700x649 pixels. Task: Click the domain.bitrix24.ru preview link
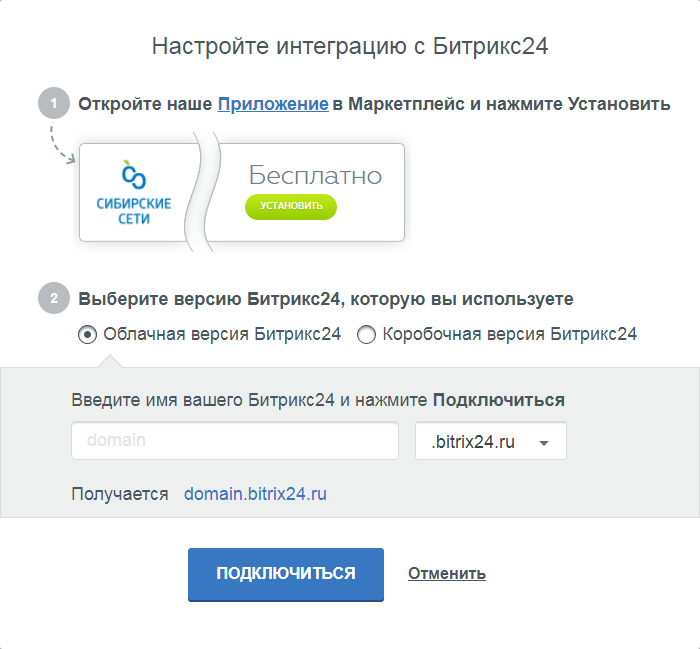coord(255,494)
